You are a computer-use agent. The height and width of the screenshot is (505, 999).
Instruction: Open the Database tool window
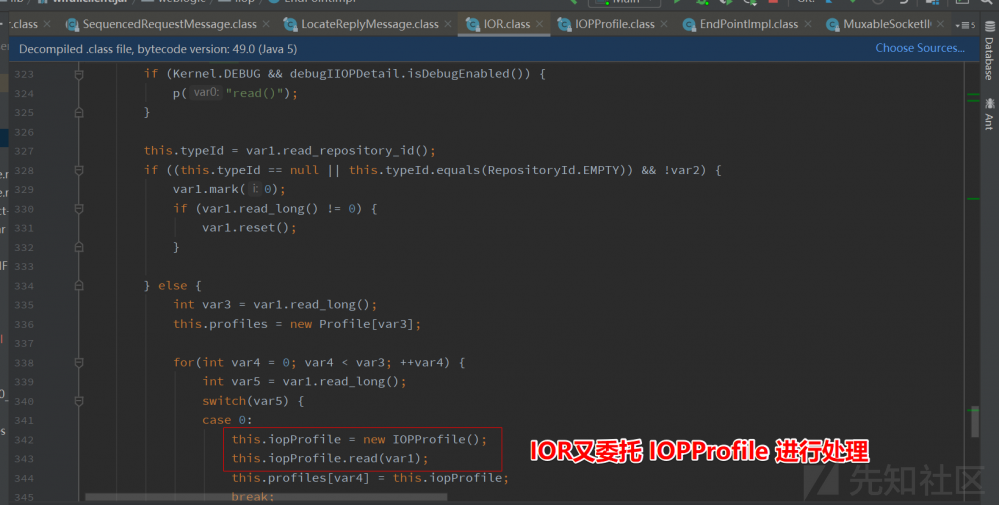pyautogui.click(x=989, y=51)
